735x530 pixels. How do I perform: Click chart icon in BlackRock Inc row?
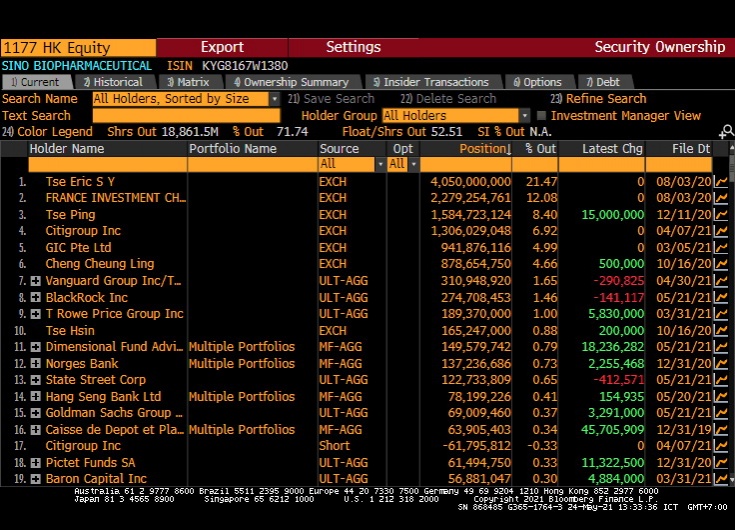point(721,298)
